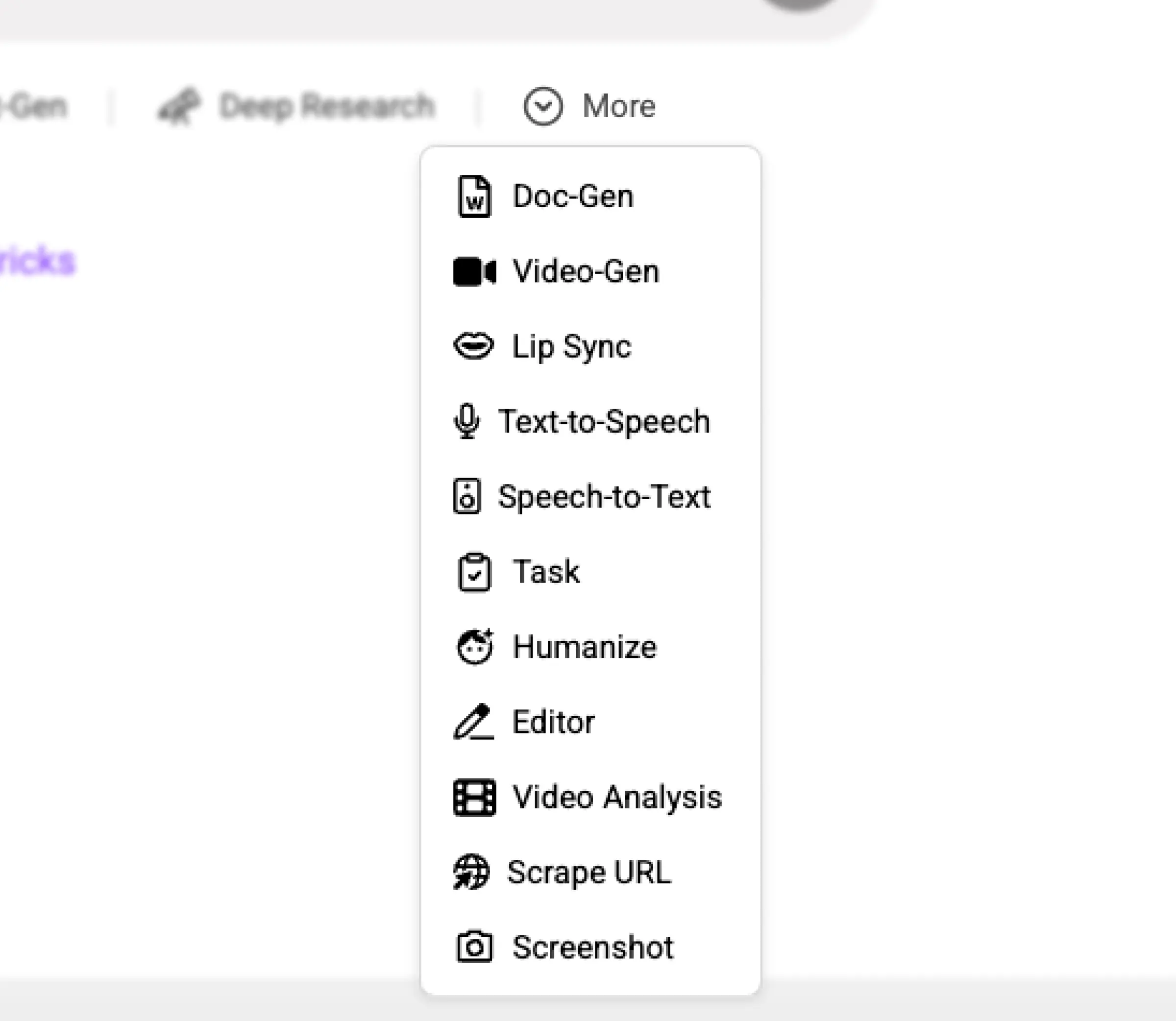Click the Doc-Gen document icon
The height and width of the screenshot is (1021, 1176).
[x=474, y=196]
